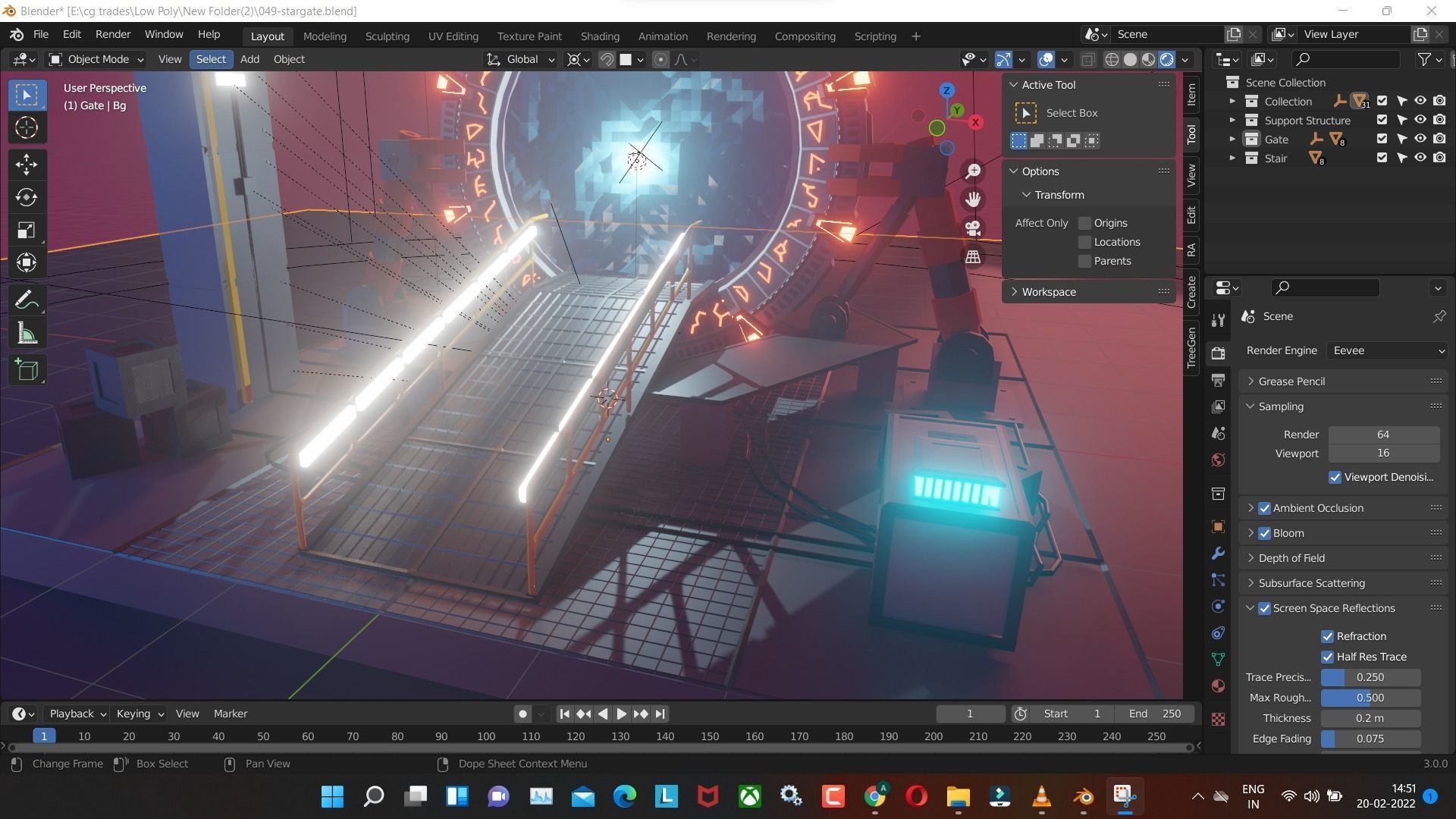Select the Scale tool
Image resolution: width=1456 pixels, height=819 pixels.
coord(26,231)
